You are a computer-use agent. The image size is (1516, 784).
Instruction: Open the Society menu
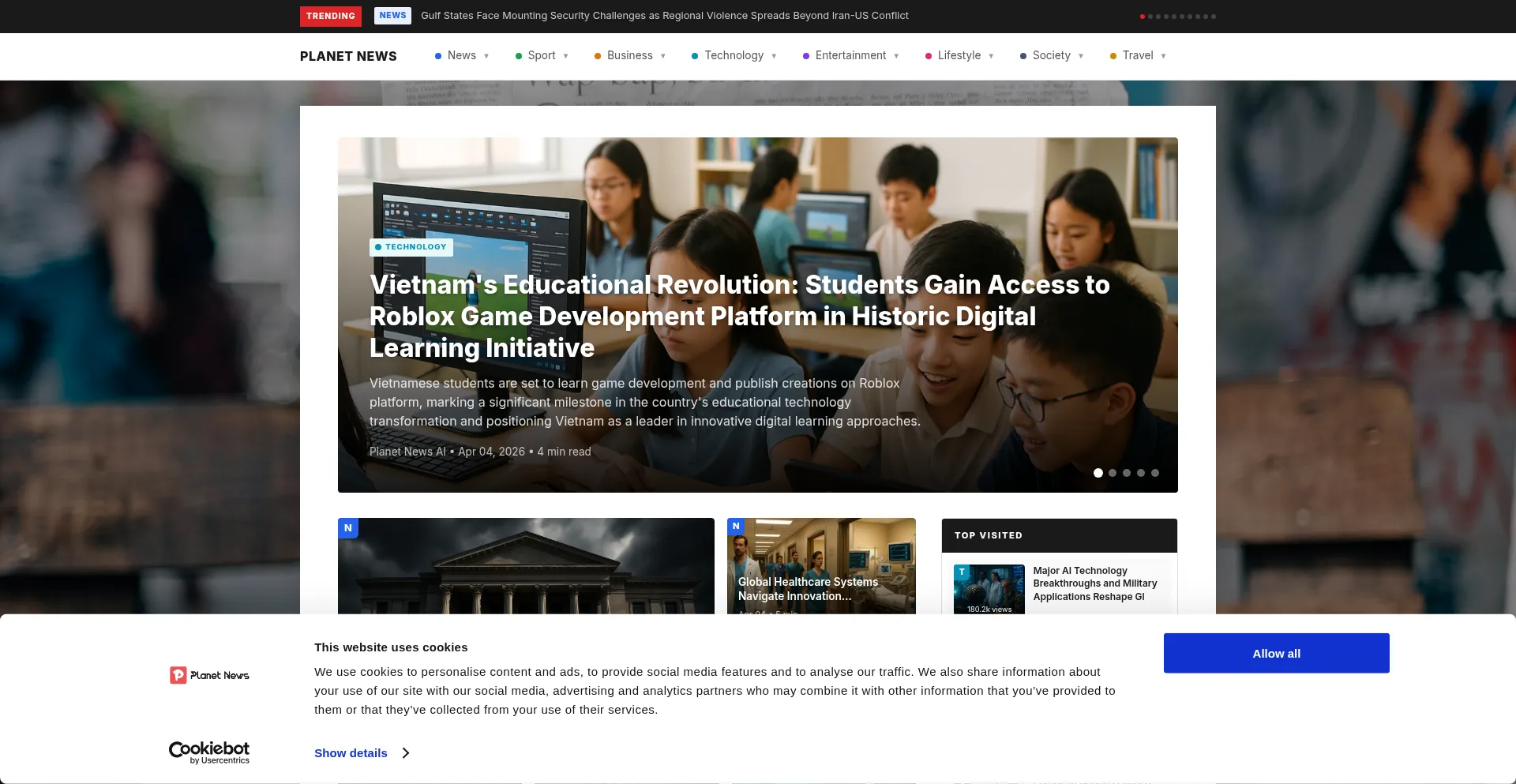point(1052,56)
